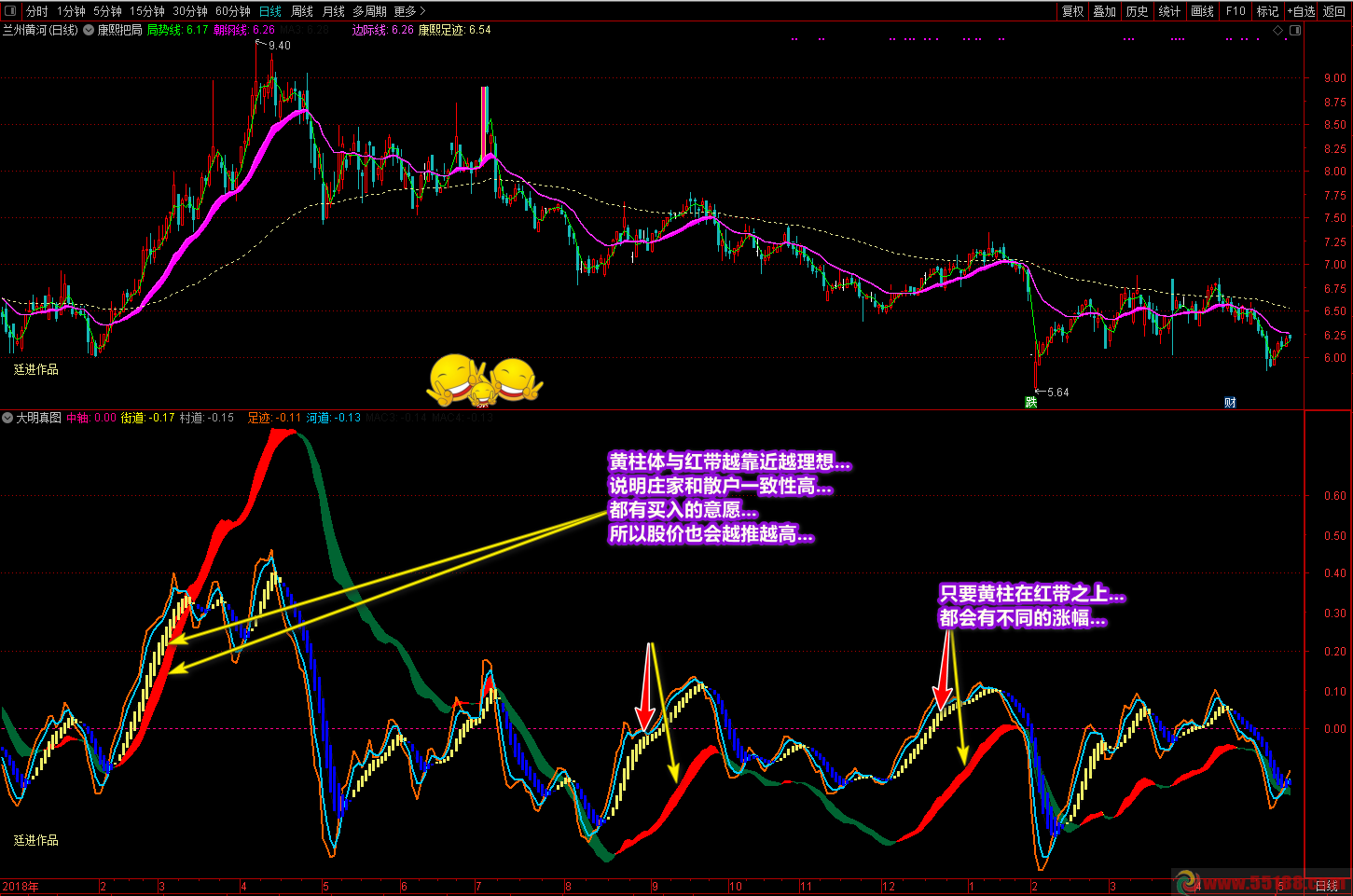Click the 日线 label at bottom right
Viewport: 1353px width, 896px height.
click(x=1326, y=886)
